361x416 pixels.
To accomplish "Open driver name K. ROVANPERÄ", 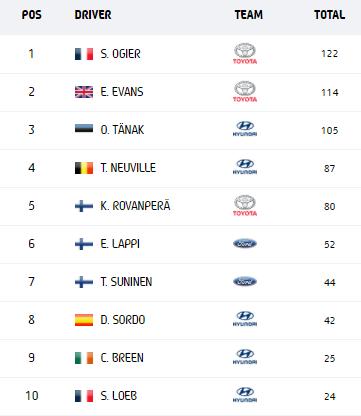I will pyautogui.click(x=135, y=205).
